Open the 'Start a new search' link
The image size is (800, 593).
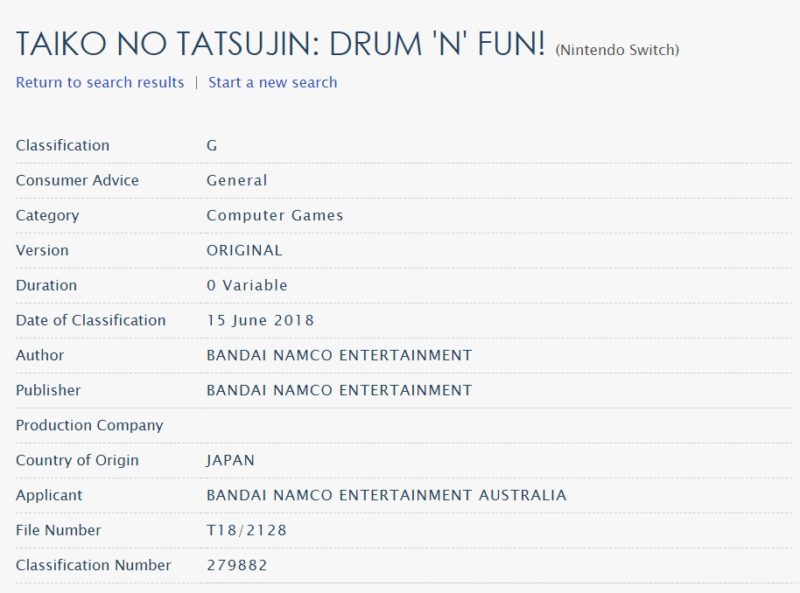pyautogui.click(x=272, y=82)
